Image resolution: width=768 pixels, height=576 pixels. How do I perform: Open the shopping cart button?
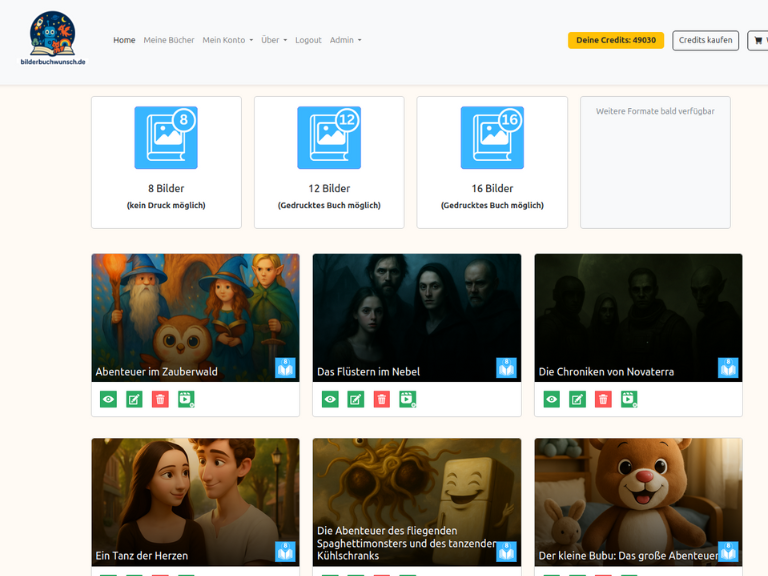pyautogui.click(x=758, y=40)
